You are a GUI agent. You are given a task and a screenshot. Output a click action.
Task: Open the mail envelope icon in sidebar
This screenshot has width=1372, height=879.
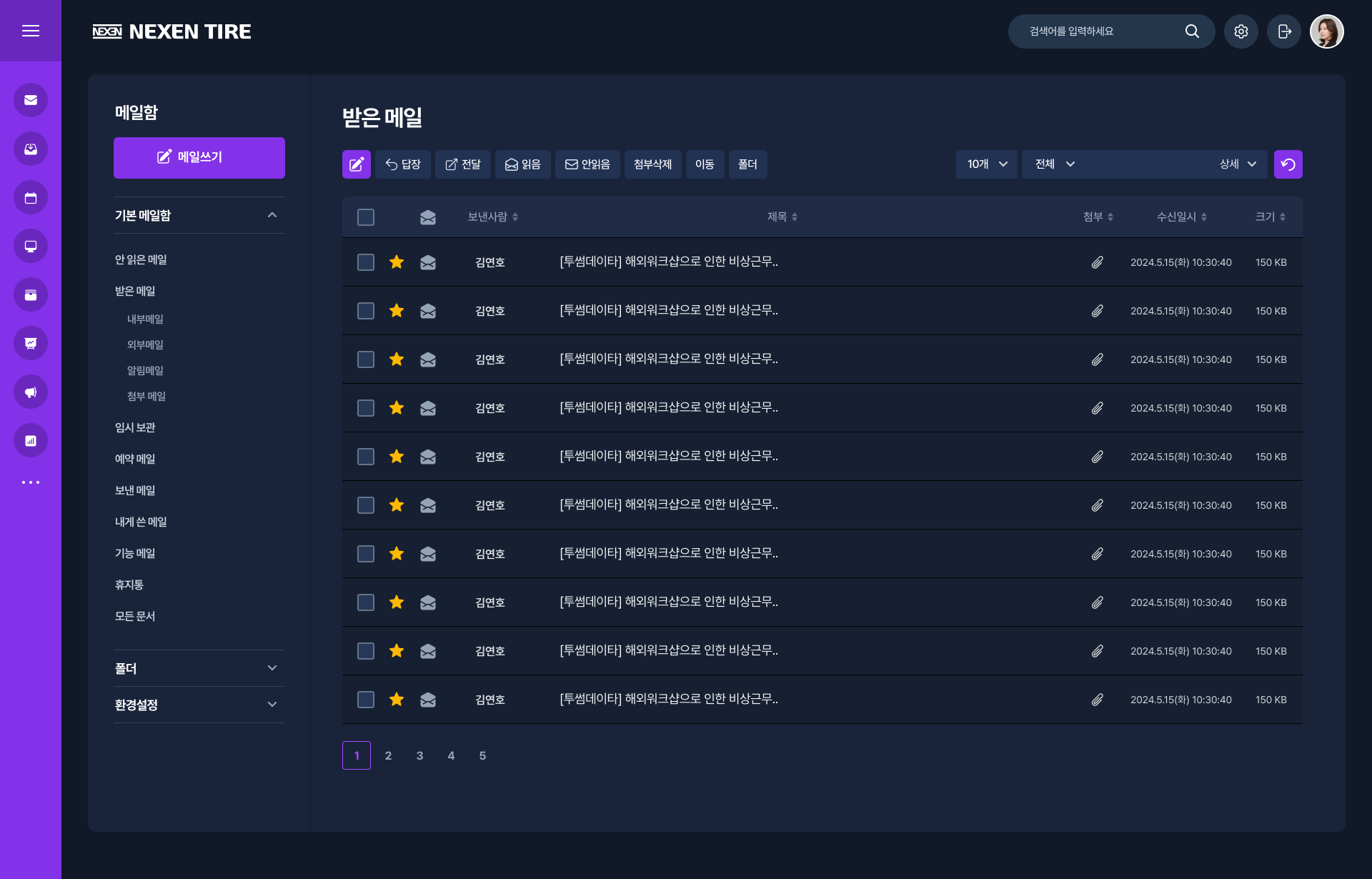(31, 100)
